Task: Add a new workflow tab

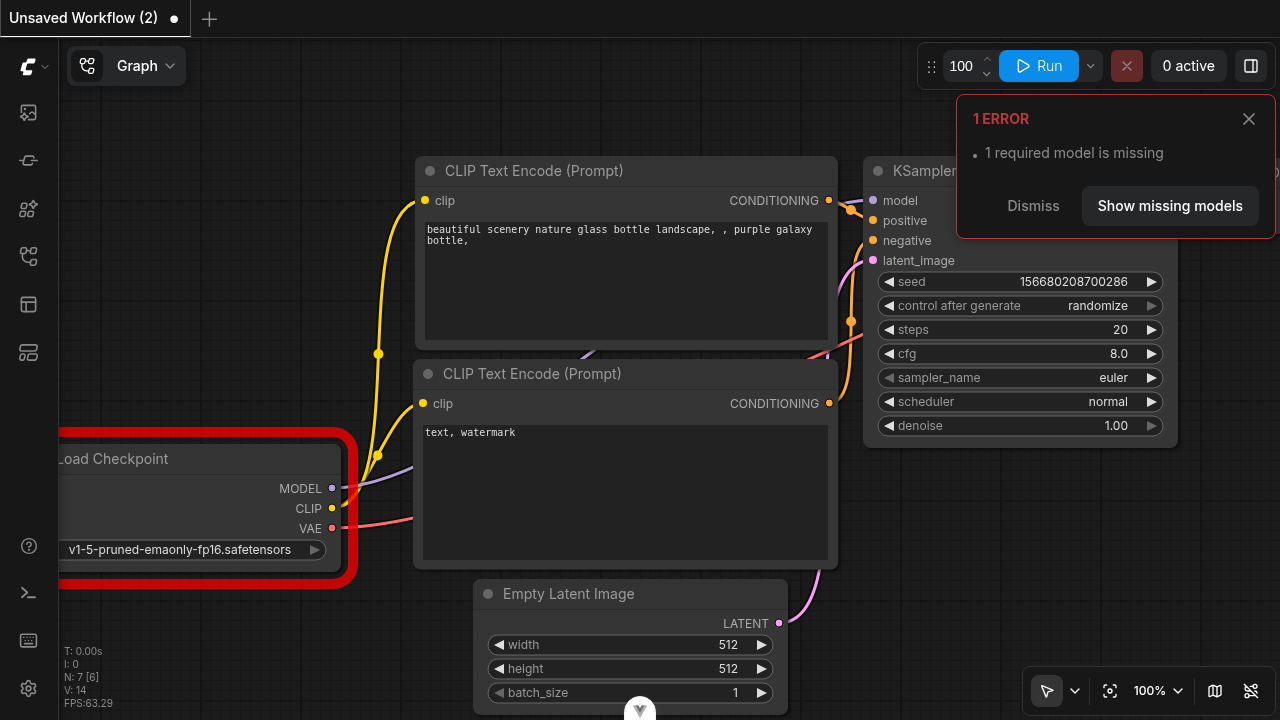Action: click(209, 19)
